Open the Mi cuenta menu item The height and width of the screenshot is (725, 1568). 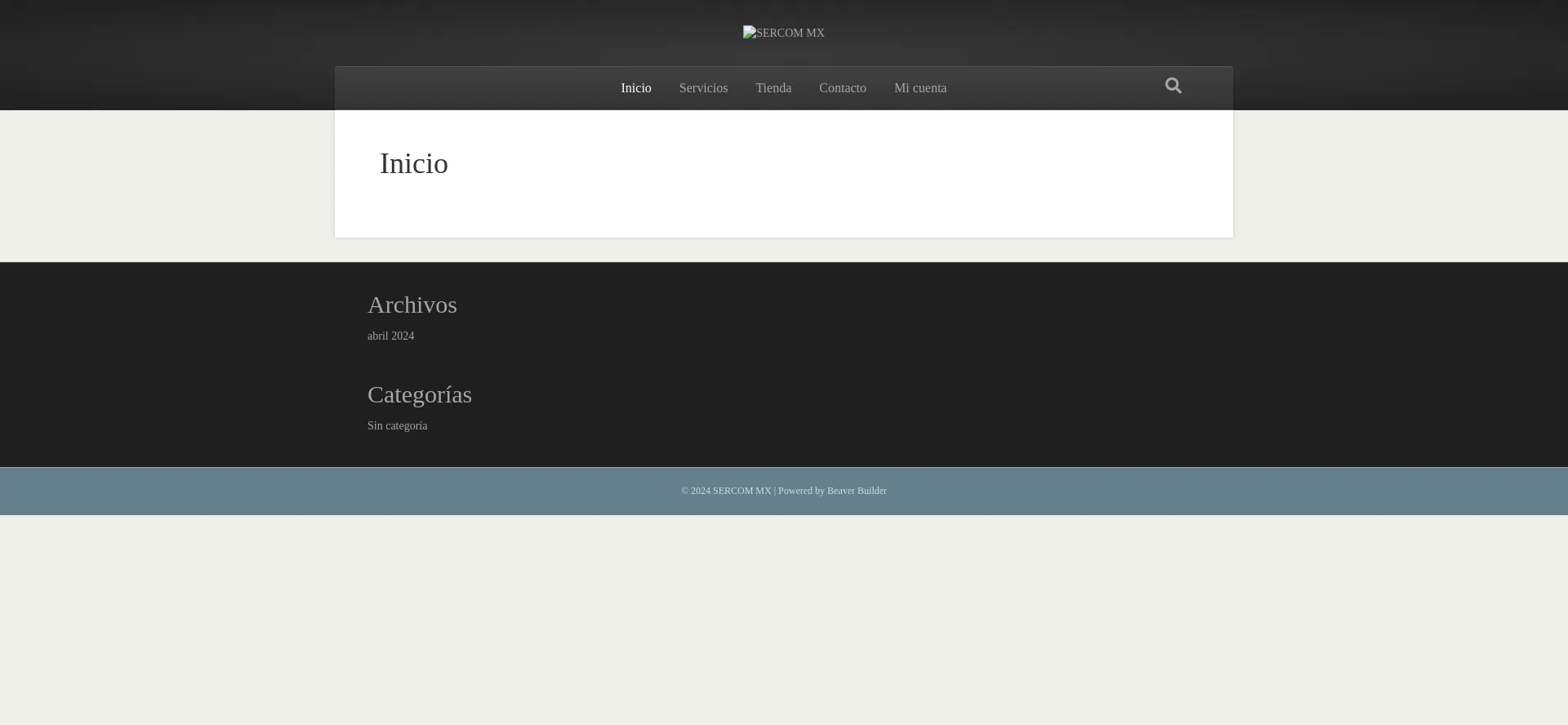920,88
